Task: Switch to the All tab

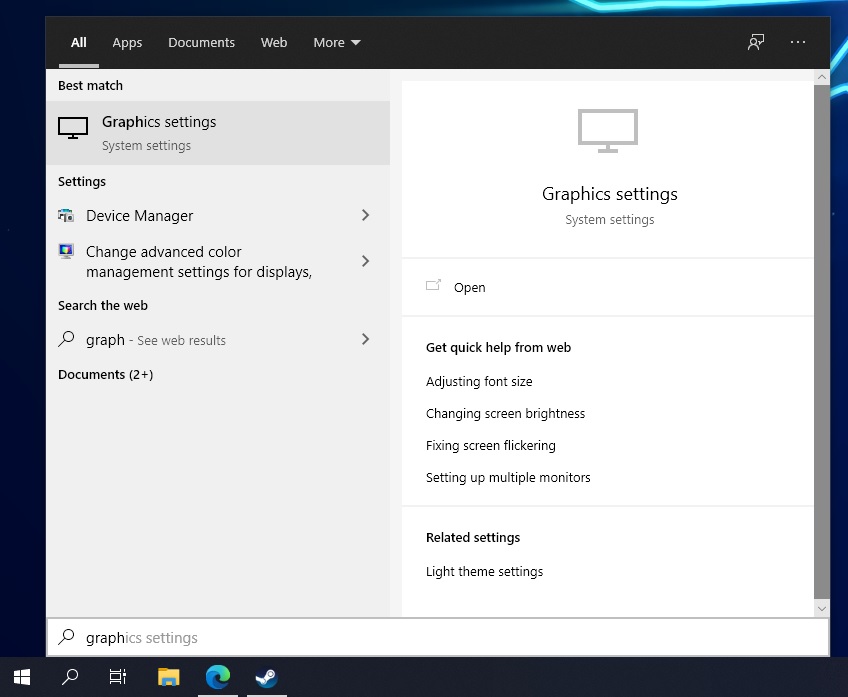Action: (78, 42)
